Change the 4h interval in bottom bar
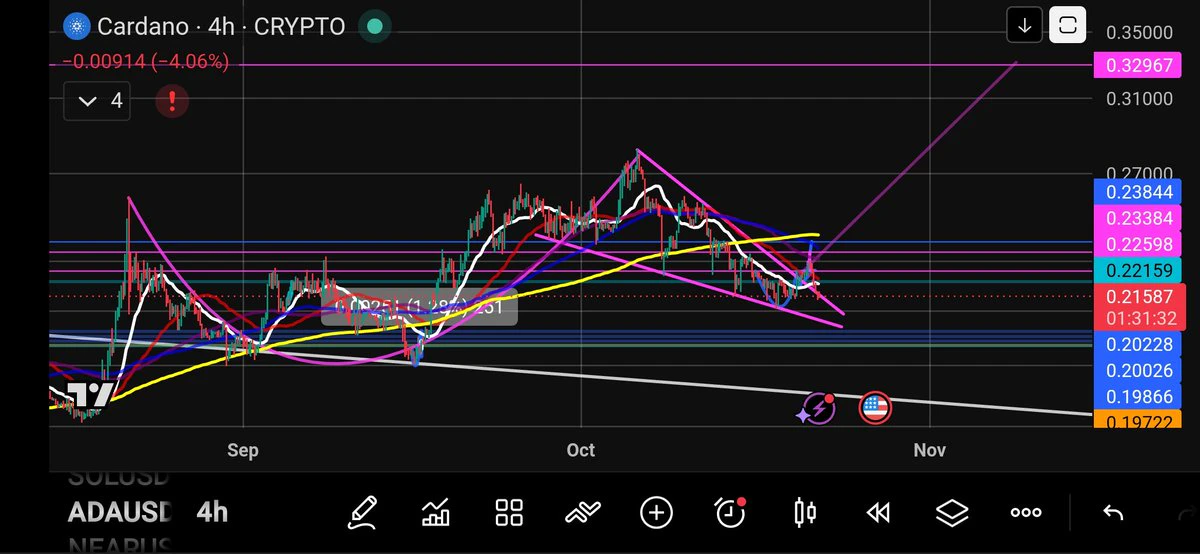Screen dimensions: 1200x554 coord(212,513)
